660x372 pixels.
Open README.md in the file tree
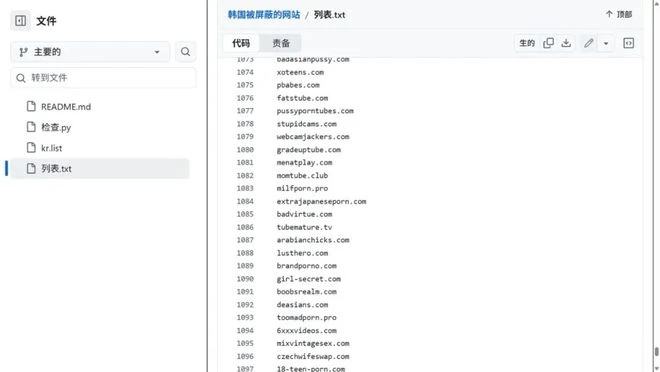pos(66,107)
